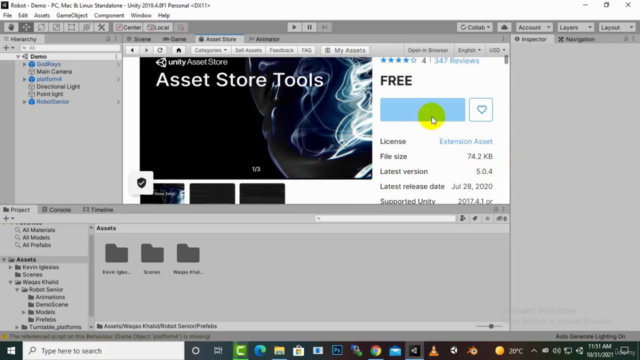Screen dimensions: 640x360
Task: Pause the game playback
Action: 309,27
